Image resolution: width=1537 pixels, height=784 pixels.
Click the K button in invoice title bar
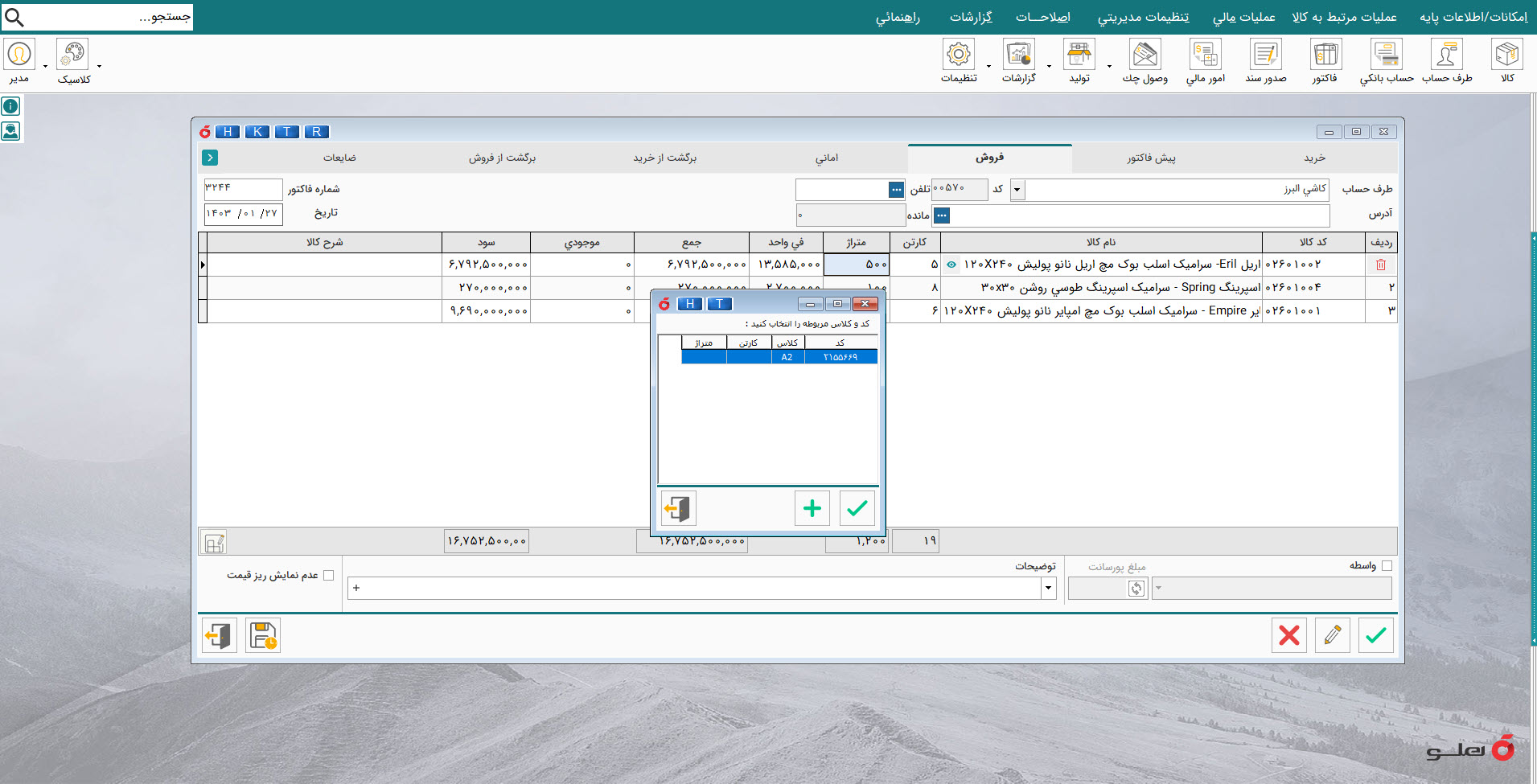257,132
